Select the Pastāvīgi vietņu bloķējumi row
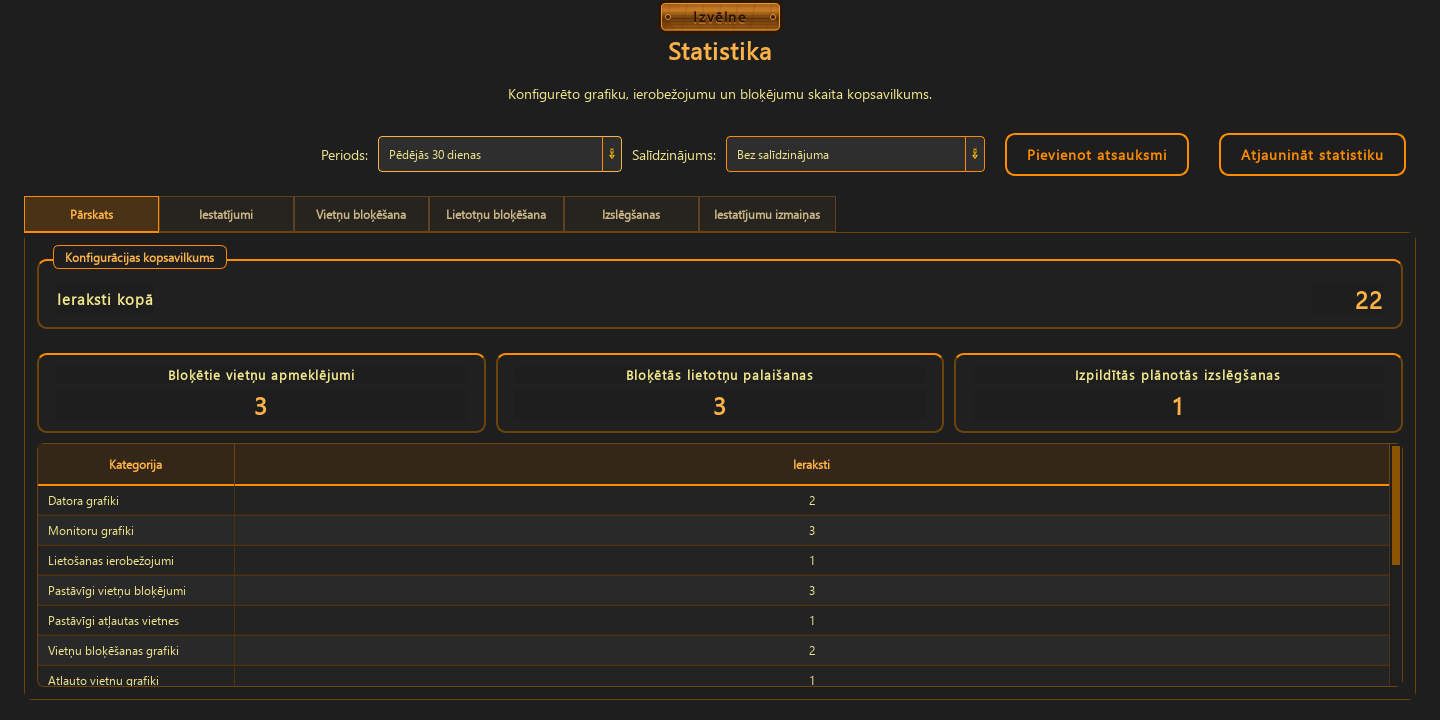The image size is (1440, 720). pos(713,590)
